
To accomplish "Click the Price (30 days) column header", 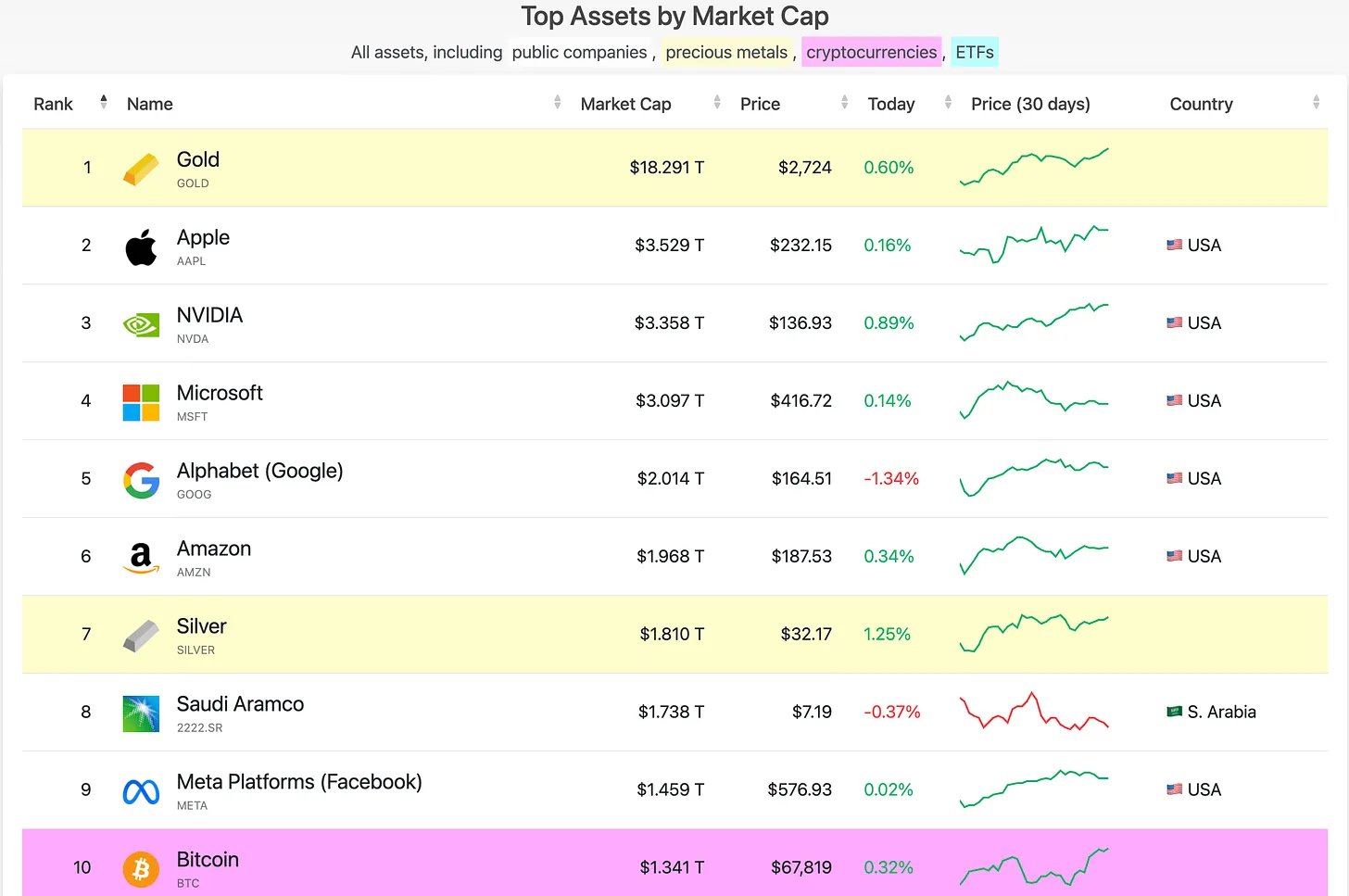I will coord(1030,104).
